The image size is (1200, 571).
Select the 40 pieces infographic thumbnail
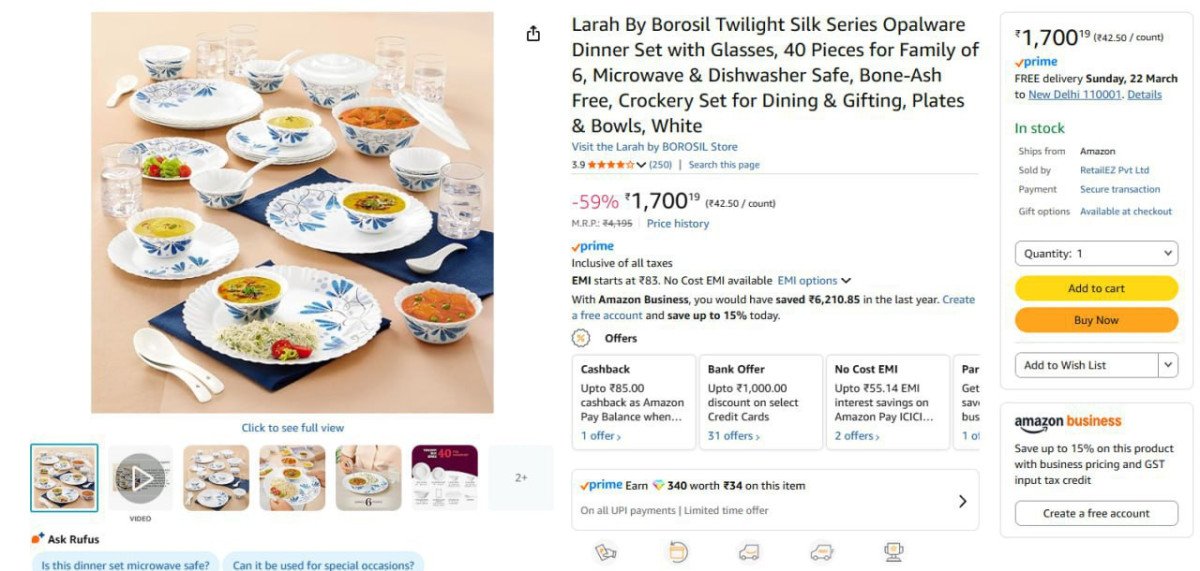(444, 478)
